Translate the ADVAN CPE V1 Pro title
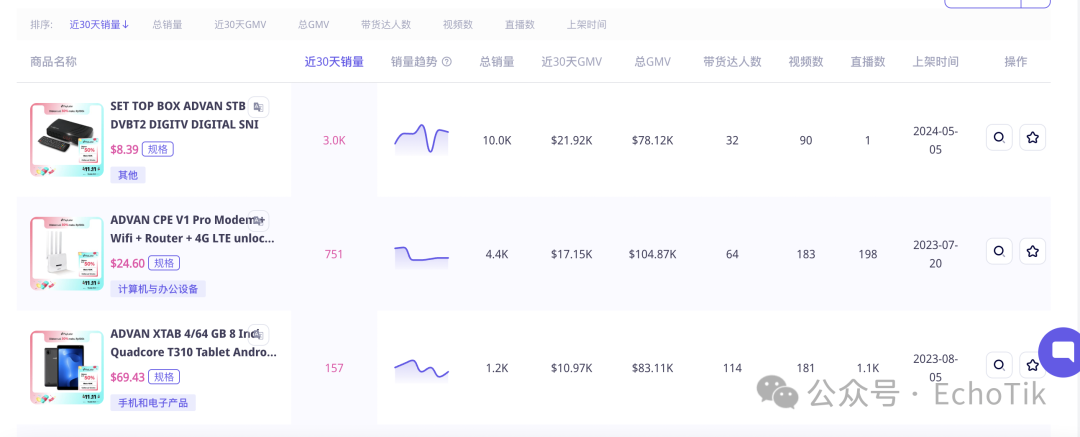 (x=259, y=220)
